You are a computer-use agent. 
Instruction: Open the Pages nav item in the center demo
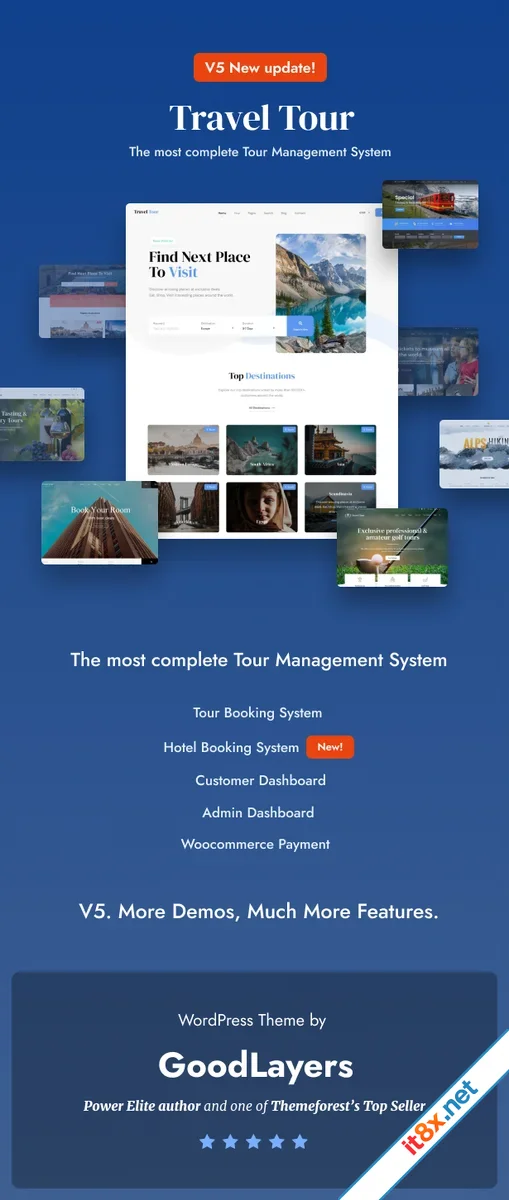pyautogui.click(x=252, y=213)
